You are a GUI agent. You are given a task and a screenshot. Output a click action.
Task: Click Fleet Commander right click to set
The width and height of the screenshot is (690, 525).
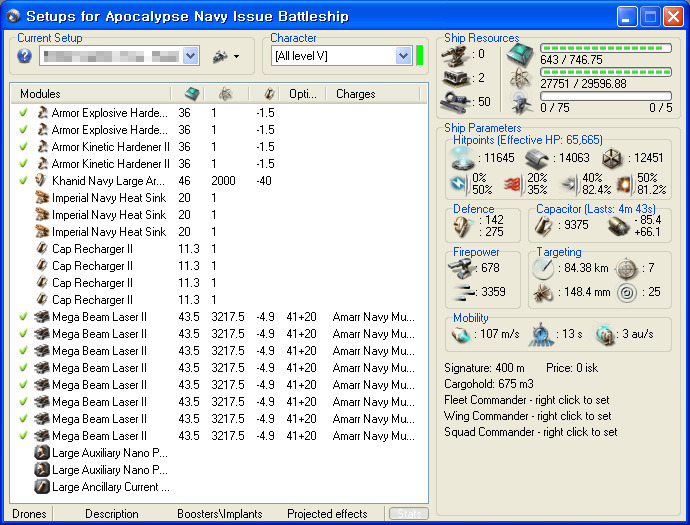pyautogui.click(x=526, y=400)
